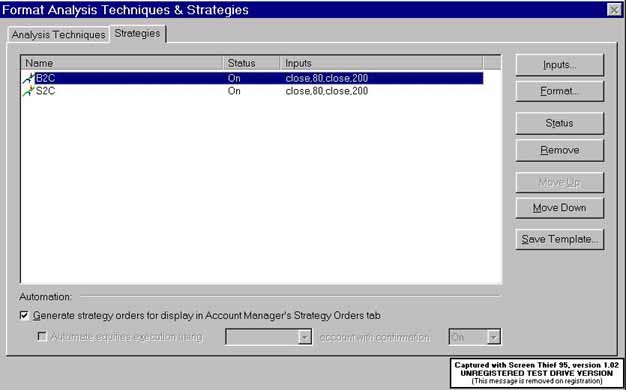Click the Name column header
The image size is (626, 390).
click(x=122, y=63)
